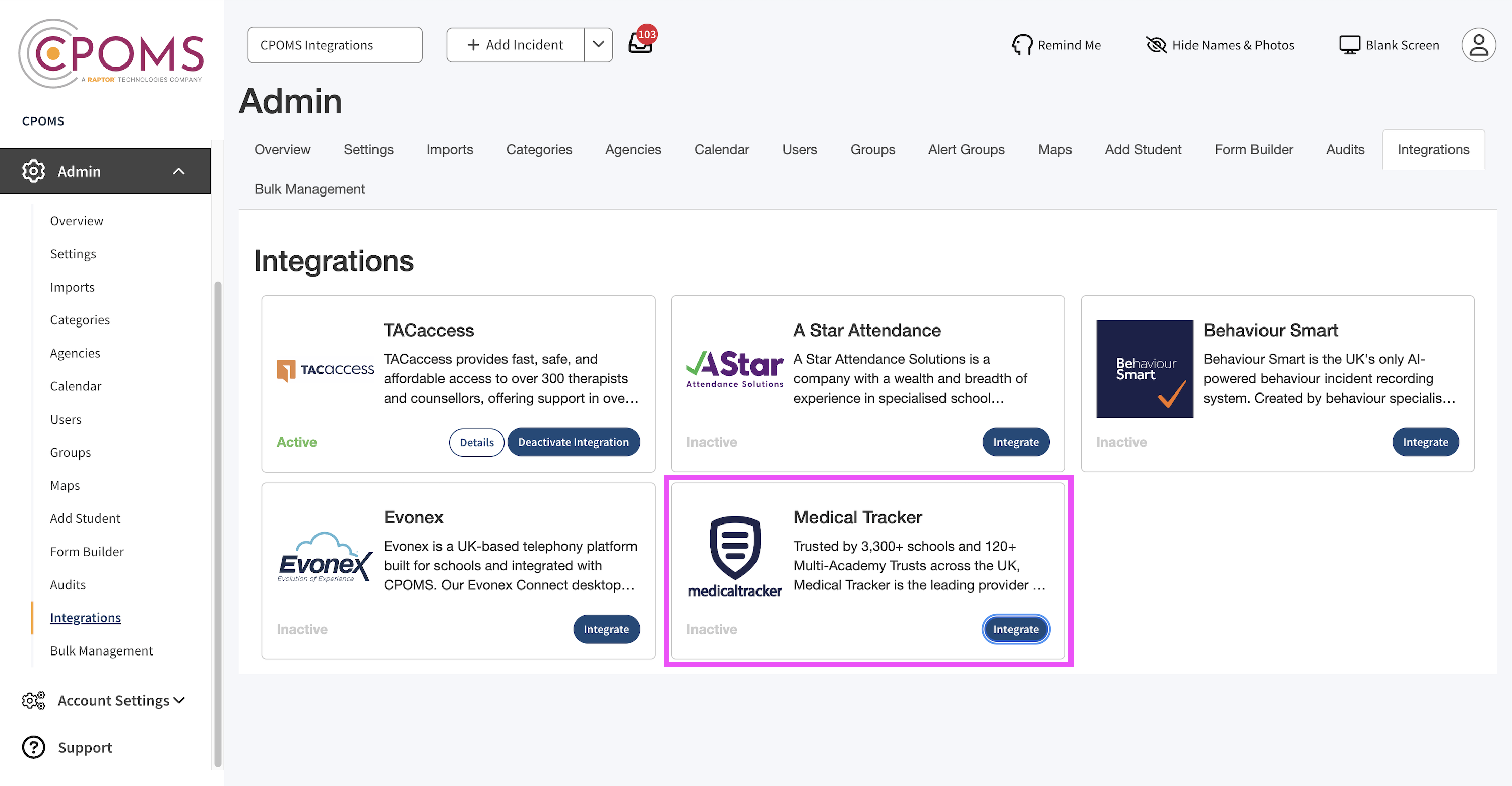Open the user profile avatar menu
1512x786 pixels.
[1478, 45]
